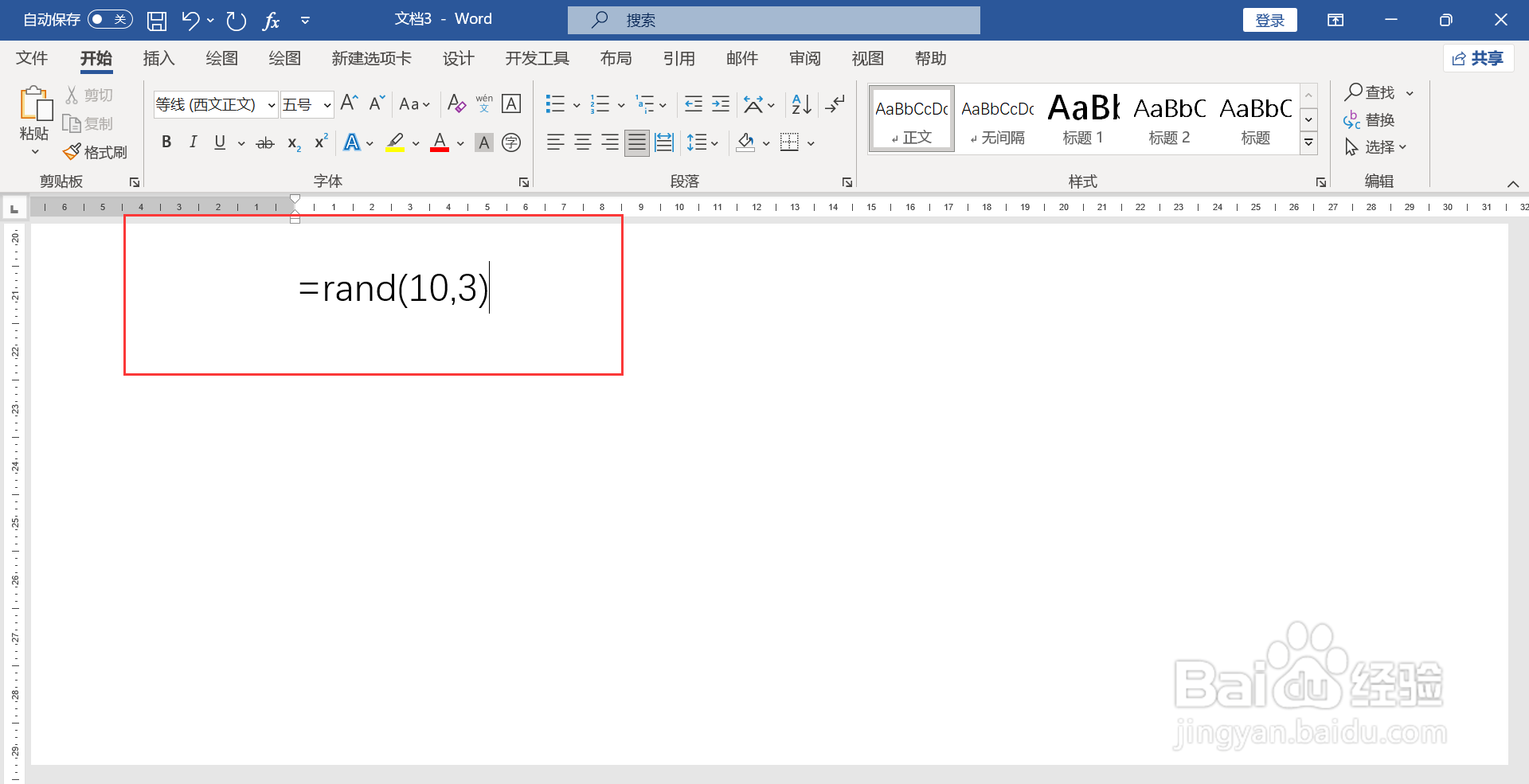The image size is (1529, 784).
Task: Click the Redo icon
Action: [x=236, y=21]
